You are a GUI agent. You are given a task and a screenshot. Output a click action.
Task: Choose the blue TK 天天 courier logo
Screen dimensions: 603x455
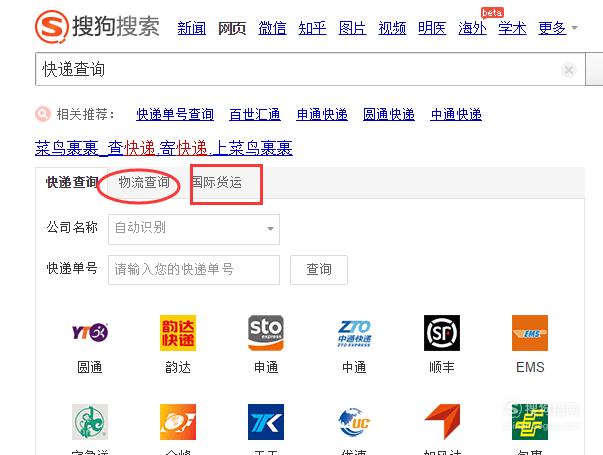[x=266, y=422]
